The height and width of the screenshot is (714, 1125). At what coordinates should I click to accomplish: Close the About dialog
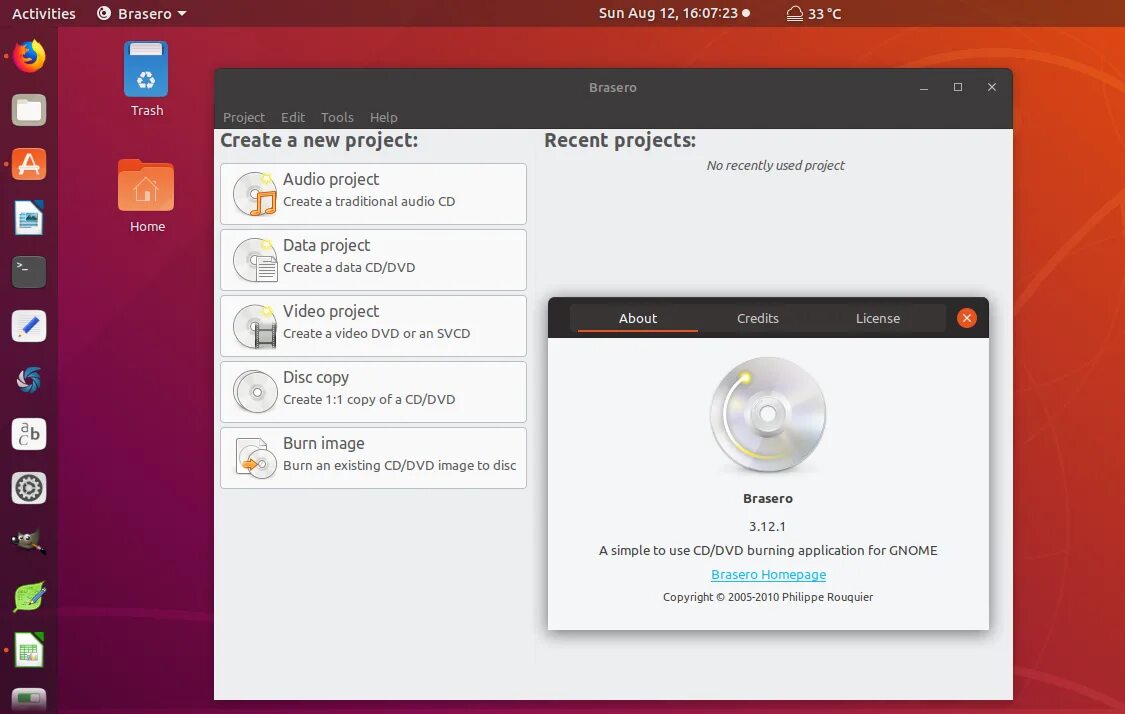[966, 318]
